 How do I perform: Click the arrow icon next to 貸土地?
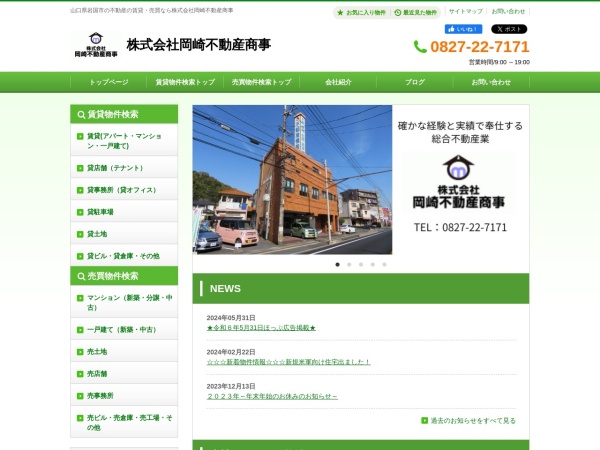[80, 234]
